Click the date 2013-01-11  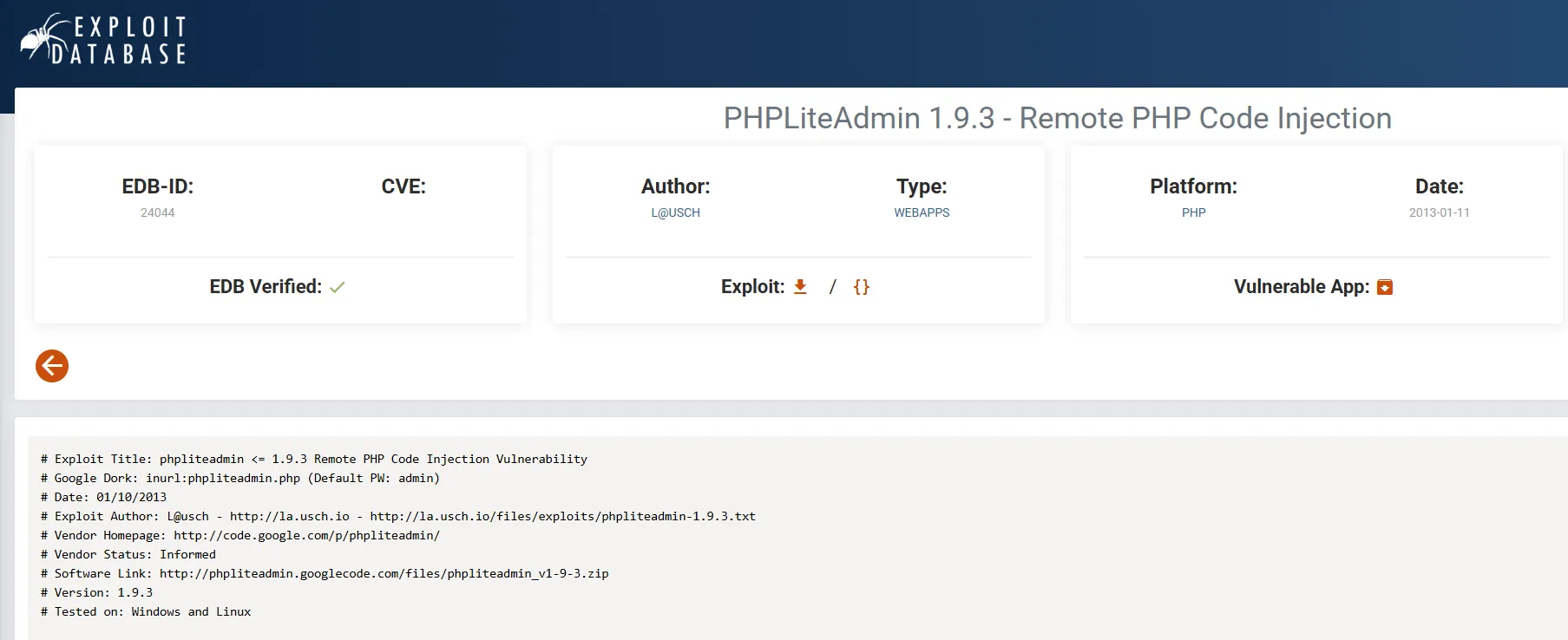pyautogui.click(x=1439, y=212)
